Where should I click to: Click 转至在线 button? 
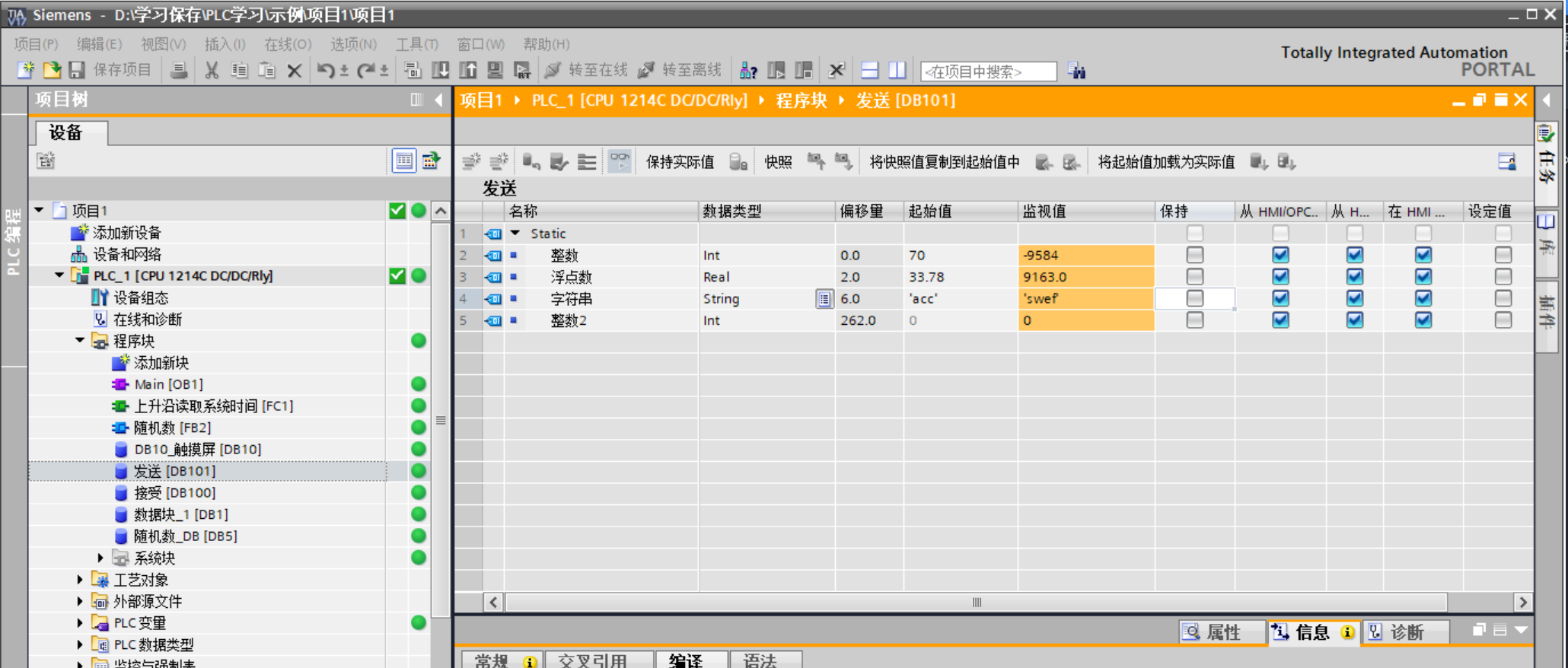[587, 70]
